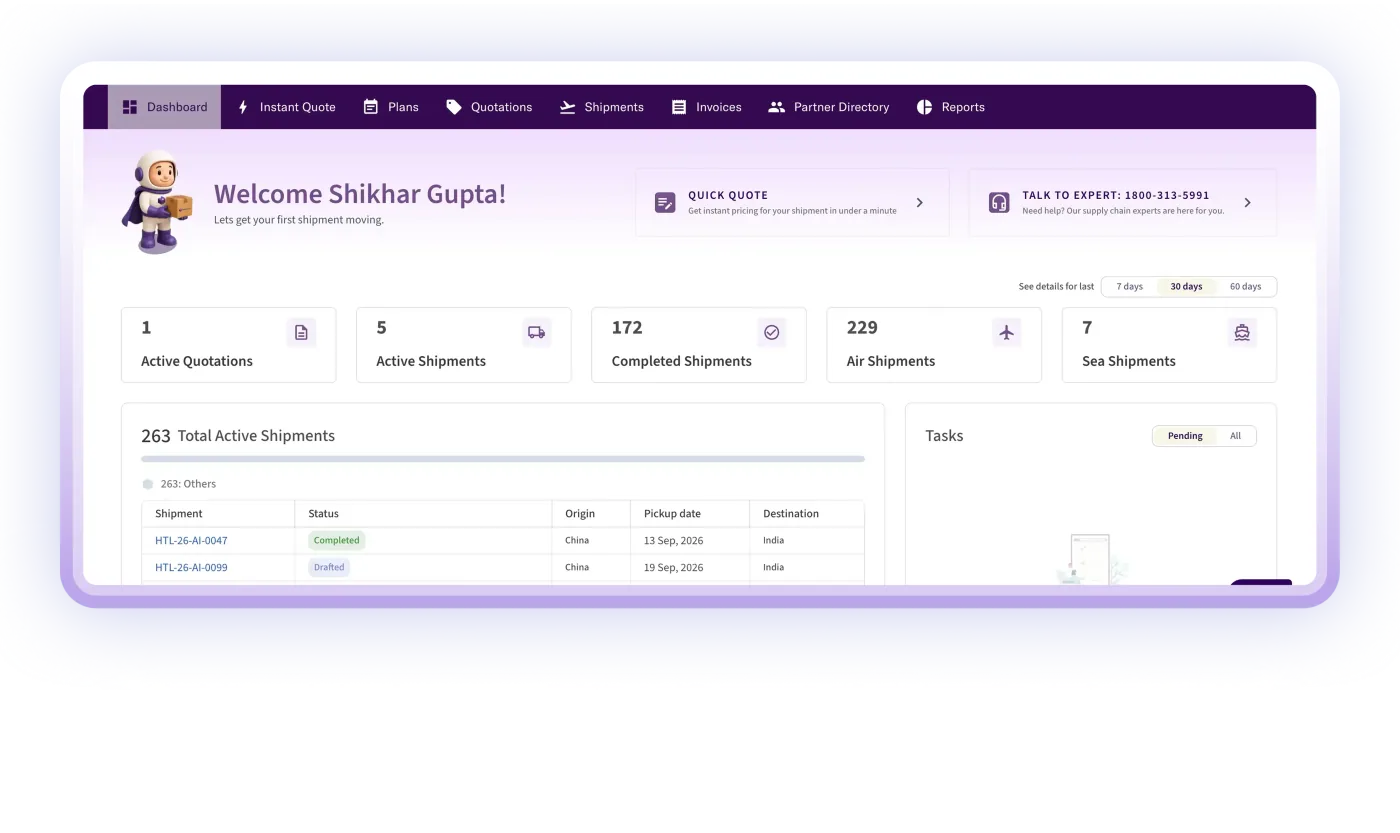Click the '263 Total Active Shipments' heading

click(x=238, y=436)
